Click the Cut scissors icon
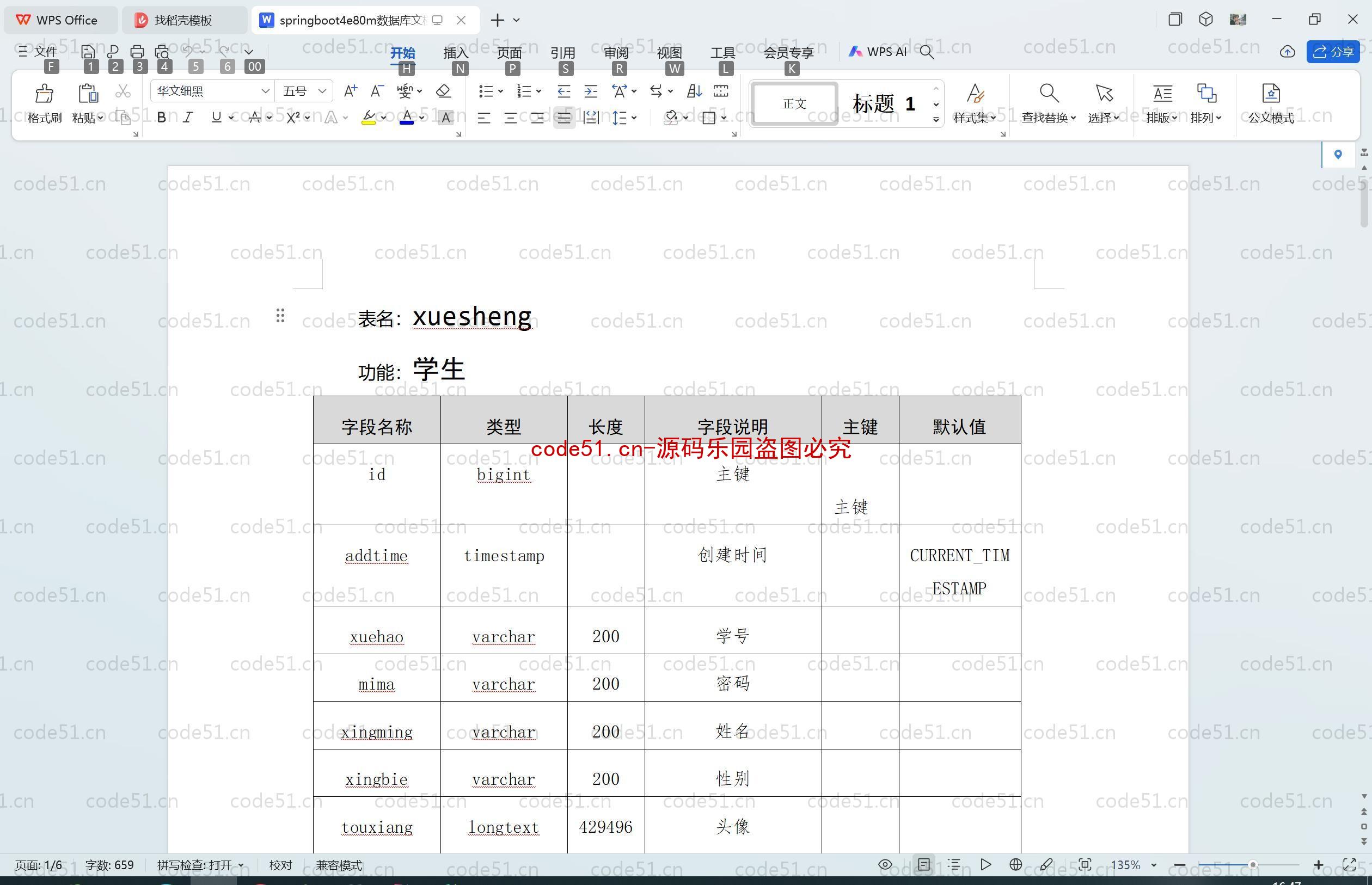Screen dimensions: 1372x885 (x=122, y=91)
